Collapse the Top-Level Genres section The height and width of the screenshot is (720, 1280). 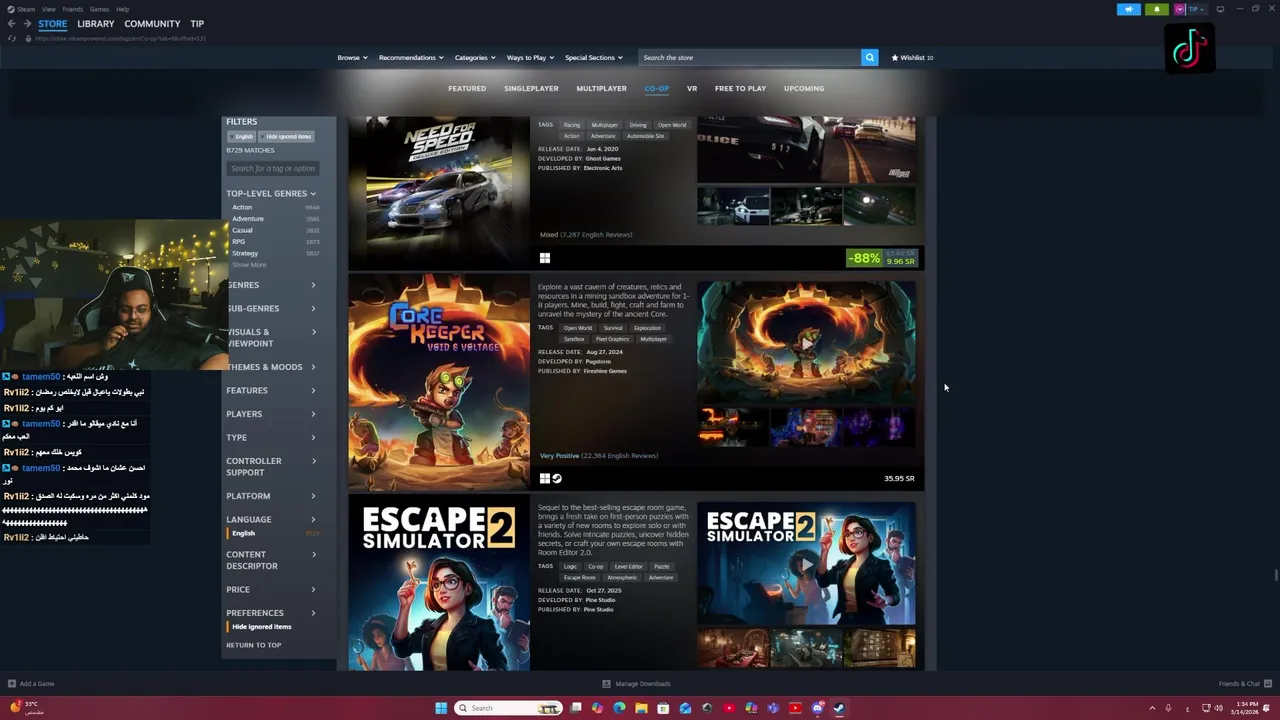click(x=271, y=193)
